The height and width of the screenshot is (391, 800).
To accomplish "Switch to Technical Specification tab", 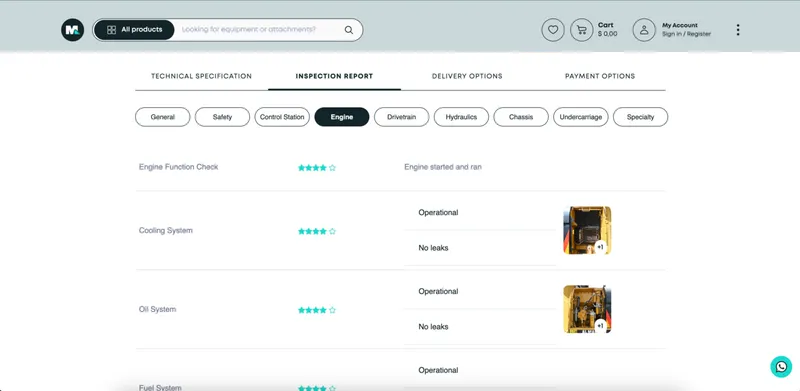I will tap(202, 76).
